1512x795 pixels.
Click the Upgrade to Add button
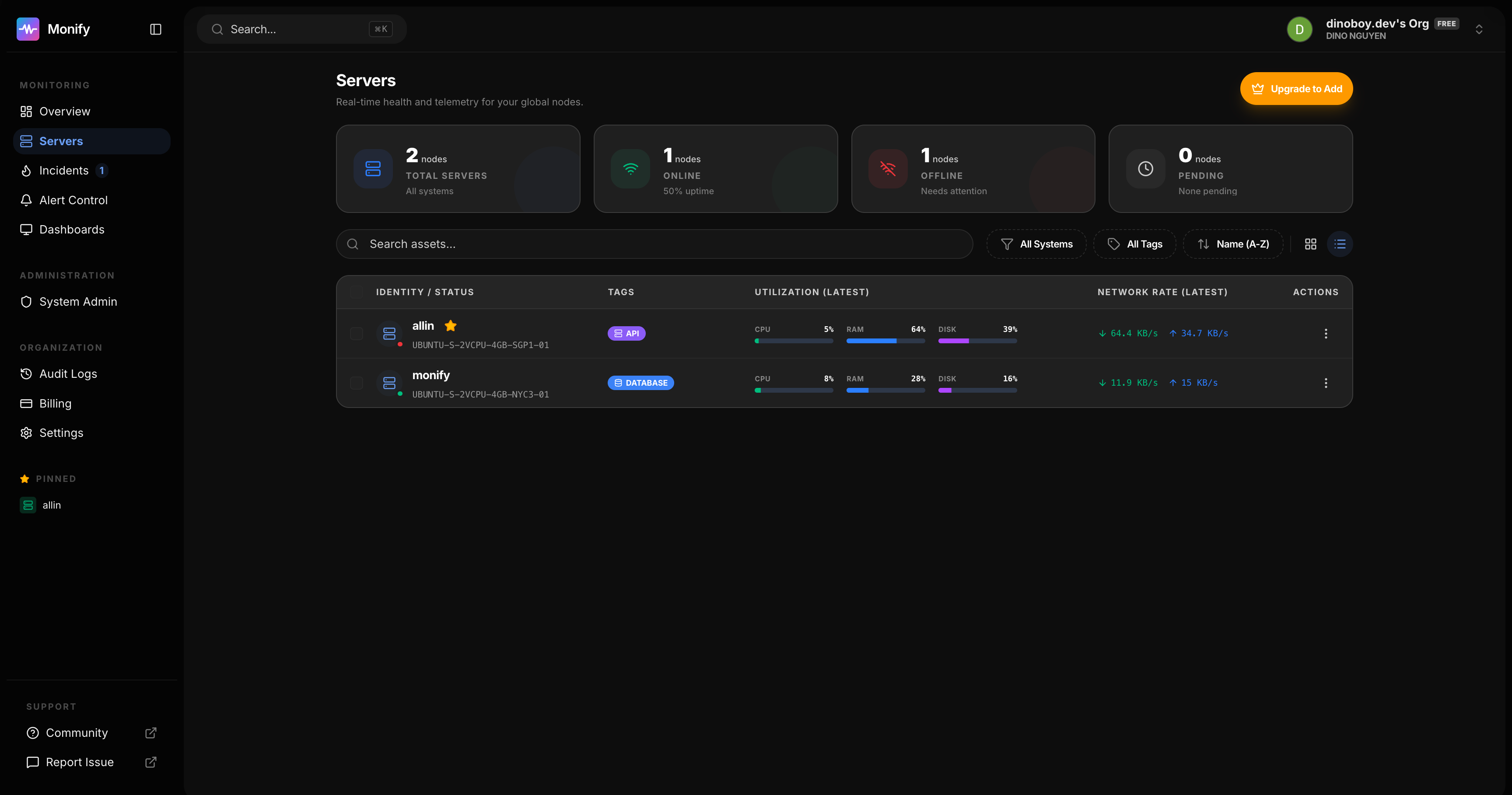click(x=1296, y=89)
